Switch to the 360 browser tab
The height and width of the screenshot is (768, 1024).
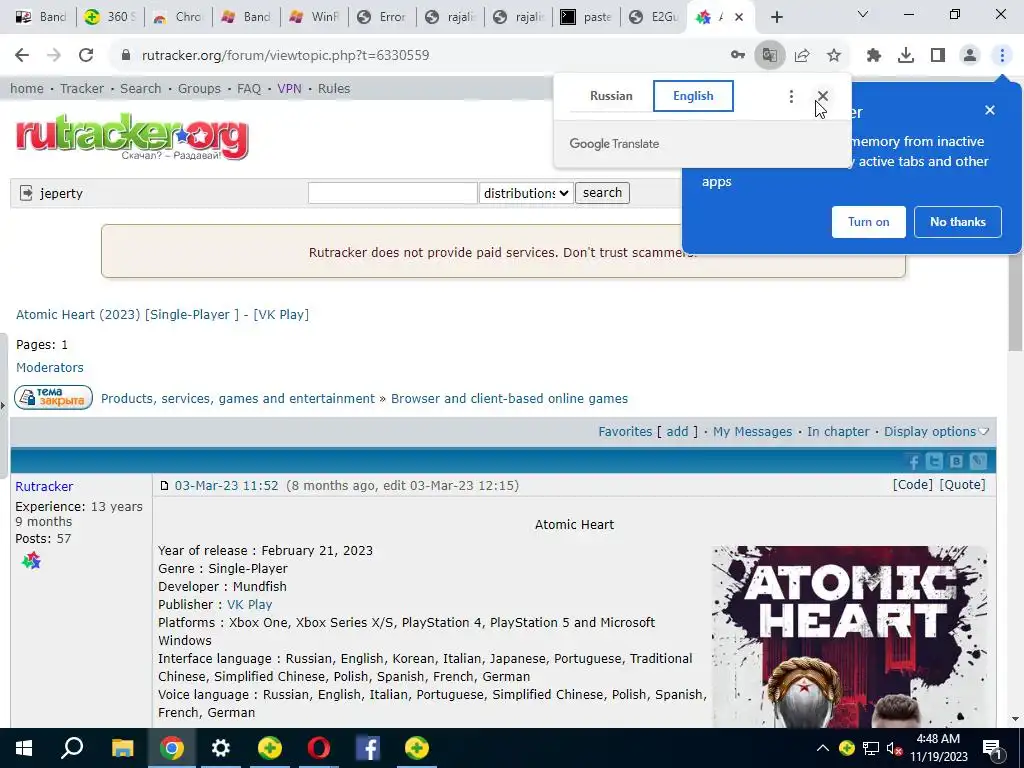(110, 17)
